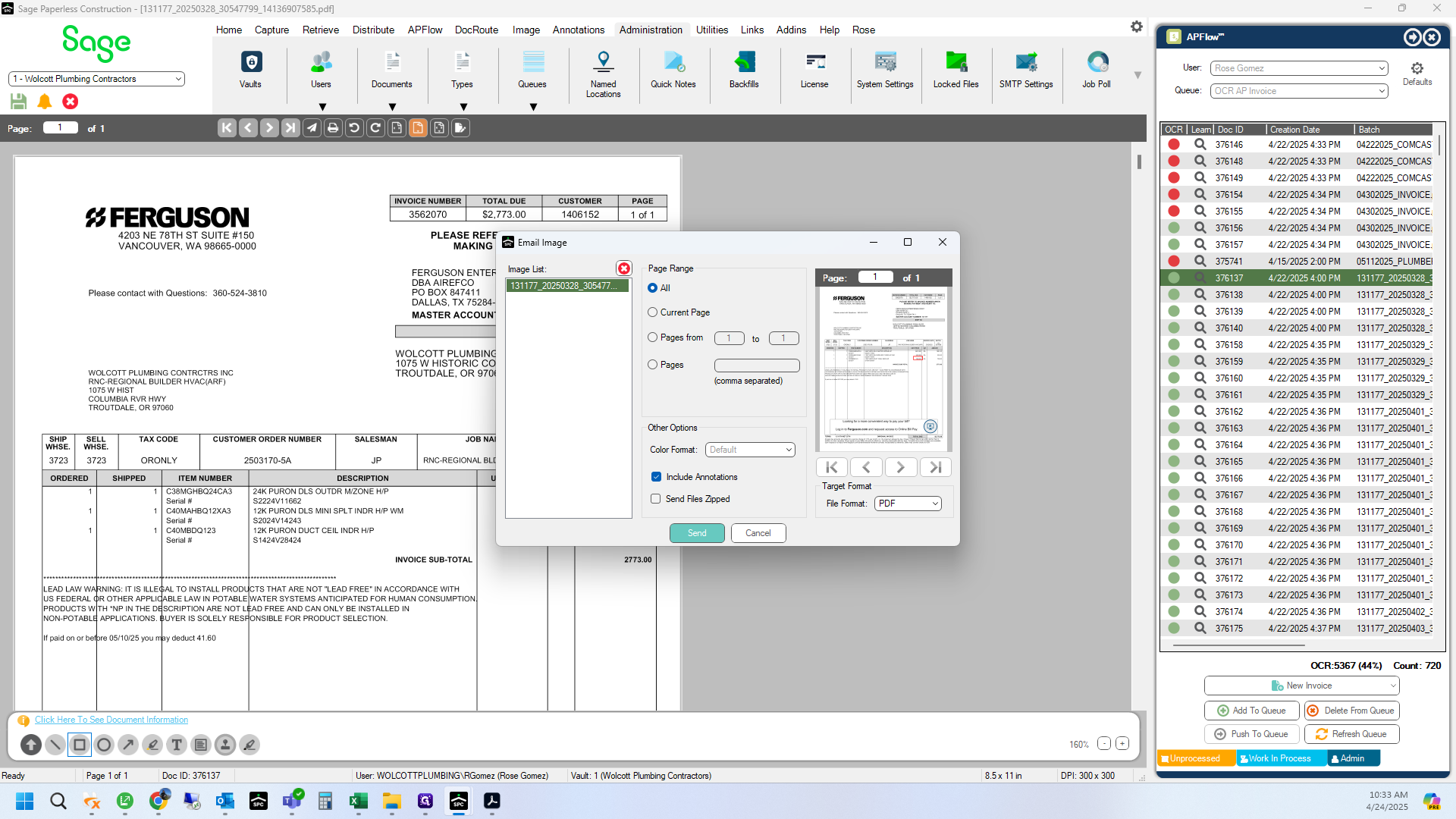Open the Backfills tool
Image resolution: width=1456 pixels, height=819 pixels.
[x=744, y=69]
